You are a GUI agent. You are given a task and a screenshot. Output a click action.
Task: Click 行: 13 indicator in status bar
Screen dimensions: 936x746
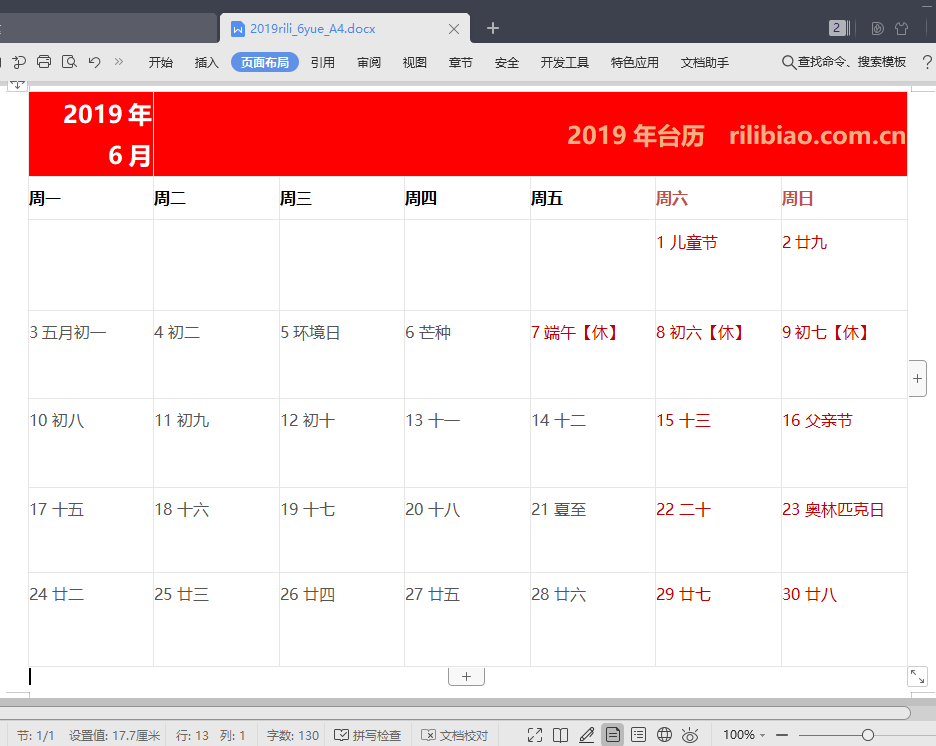[x=192, y=736]
